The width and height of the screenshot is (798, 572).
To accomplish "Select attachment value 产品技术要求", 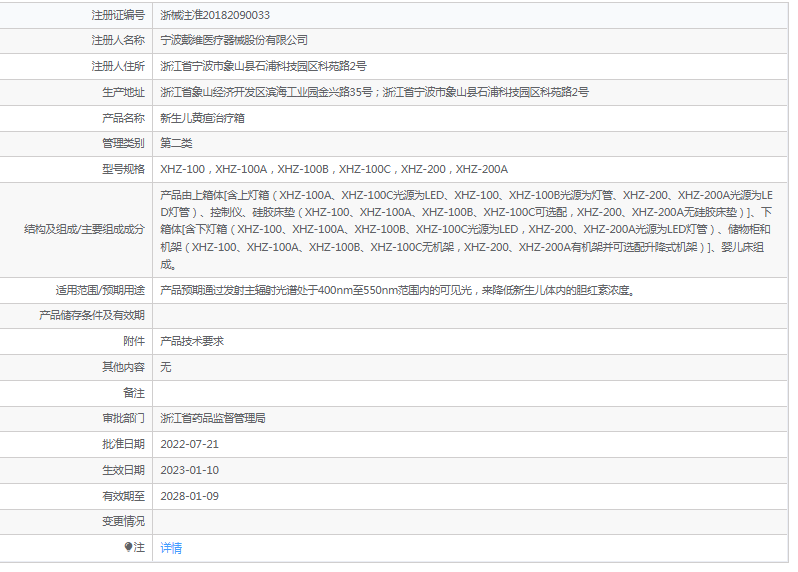I will (x=192, y=341).
